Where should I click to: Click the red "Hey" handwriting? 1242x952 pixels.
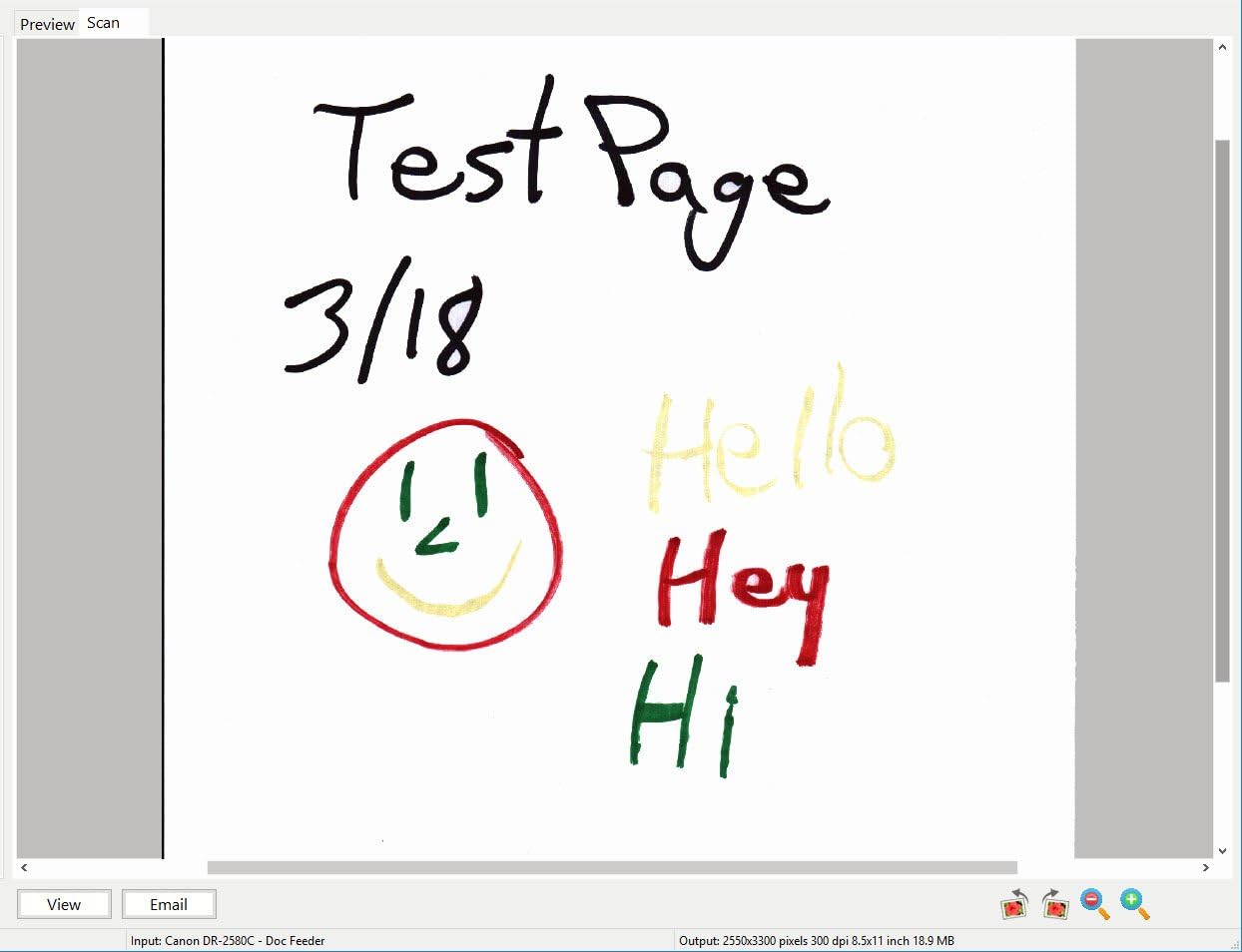click(x=743, y=589)
